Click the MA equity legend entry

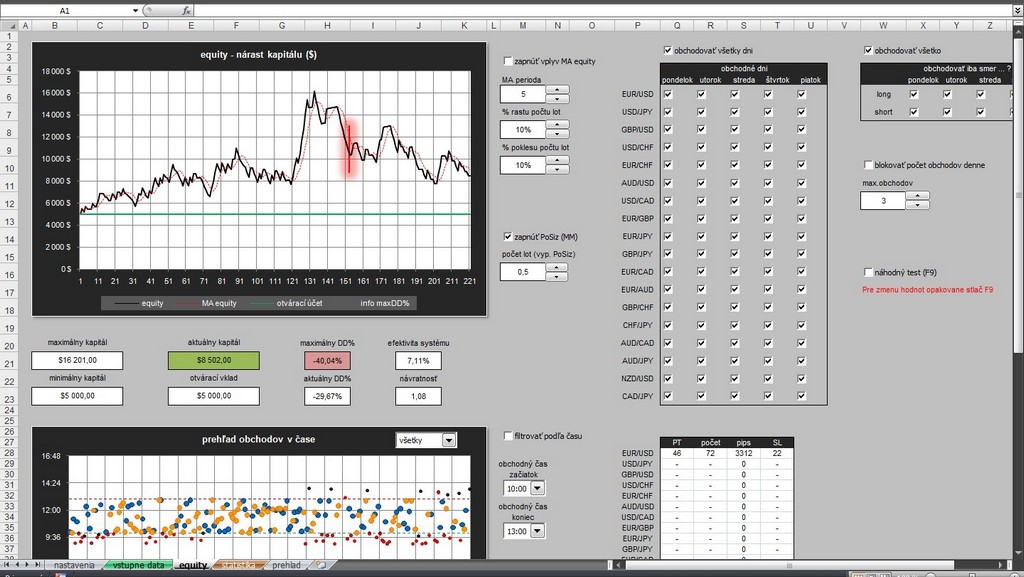coord(206,303)
